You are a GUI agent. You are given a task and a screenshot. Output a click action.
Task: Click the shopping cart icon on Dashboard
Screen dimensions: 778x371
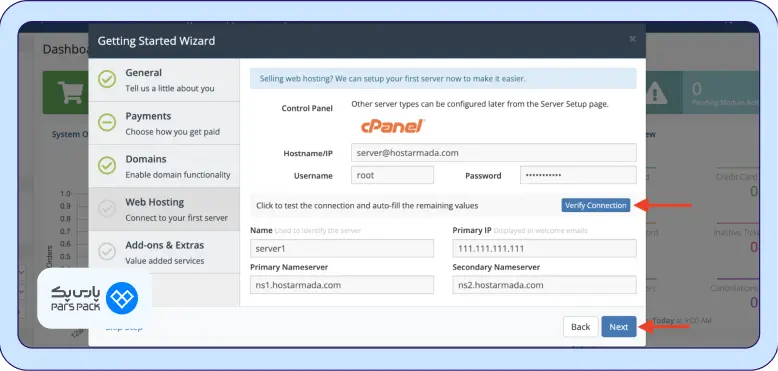(70, 93)
